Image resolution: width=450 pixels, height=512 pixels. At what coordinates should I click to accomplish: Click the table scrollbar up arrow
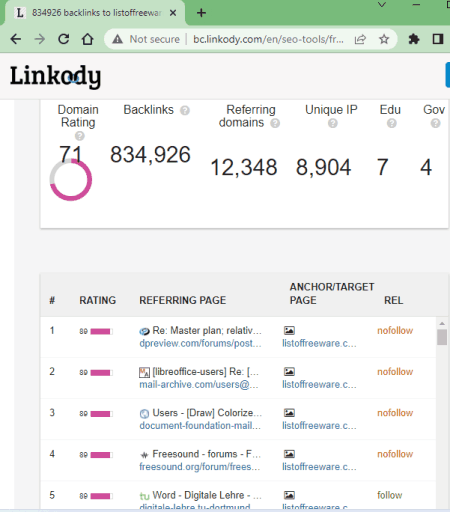[442, 323]
